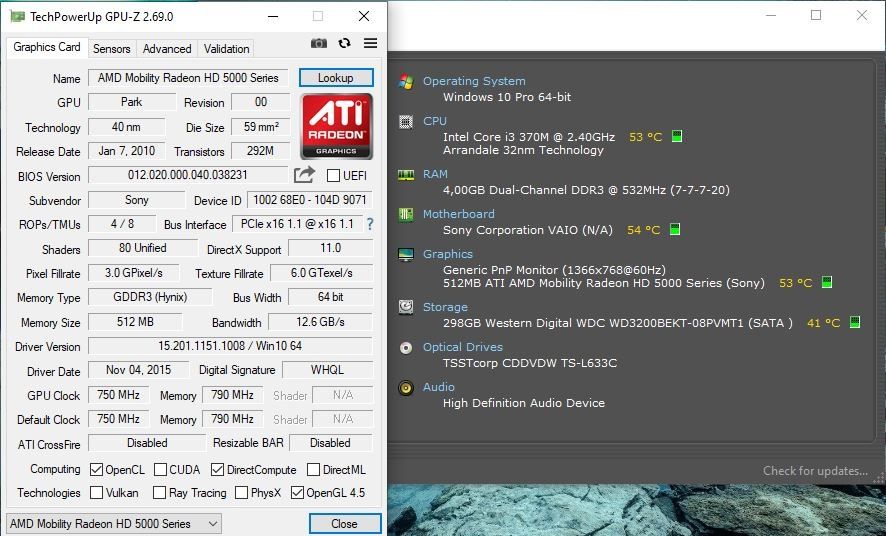
Task: Open the Graphics section link in Speccy
Action: 448,254
